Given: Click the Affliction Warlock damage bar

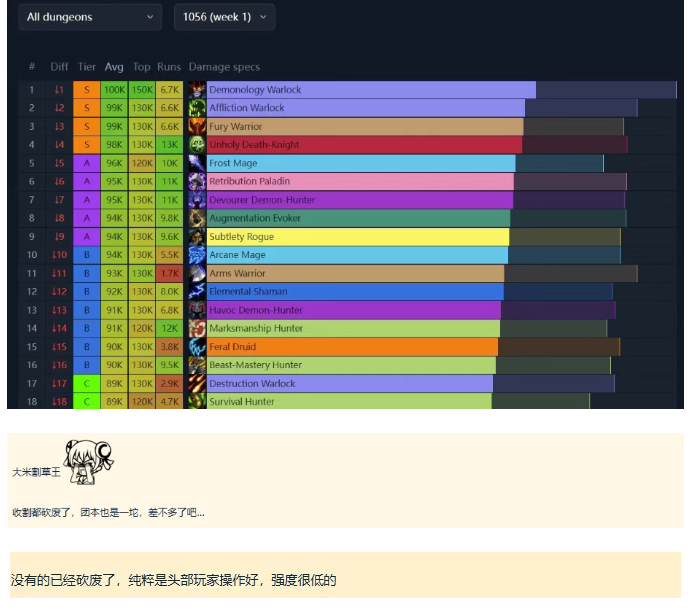Looking at the screenshot, I should click(366, 108).
